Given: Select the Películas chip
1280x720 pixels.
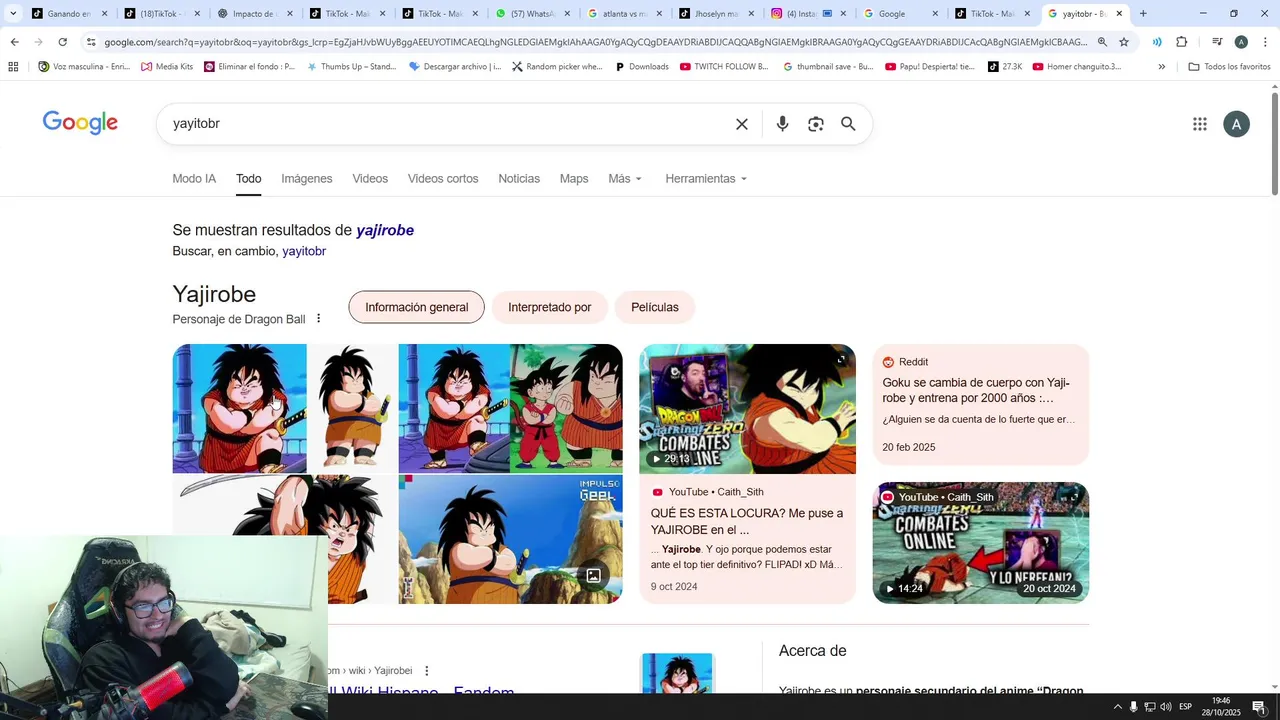Looking at the screenshot, I should point(655,307).
